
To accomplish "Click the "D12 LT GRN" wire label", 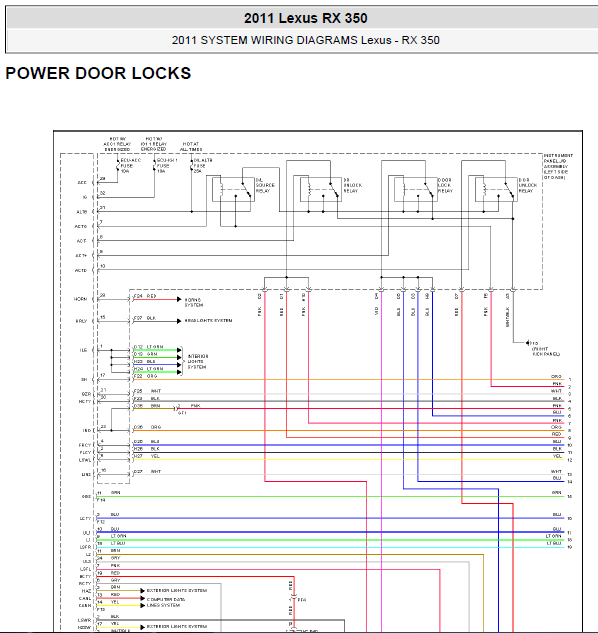I will (149, 347).
